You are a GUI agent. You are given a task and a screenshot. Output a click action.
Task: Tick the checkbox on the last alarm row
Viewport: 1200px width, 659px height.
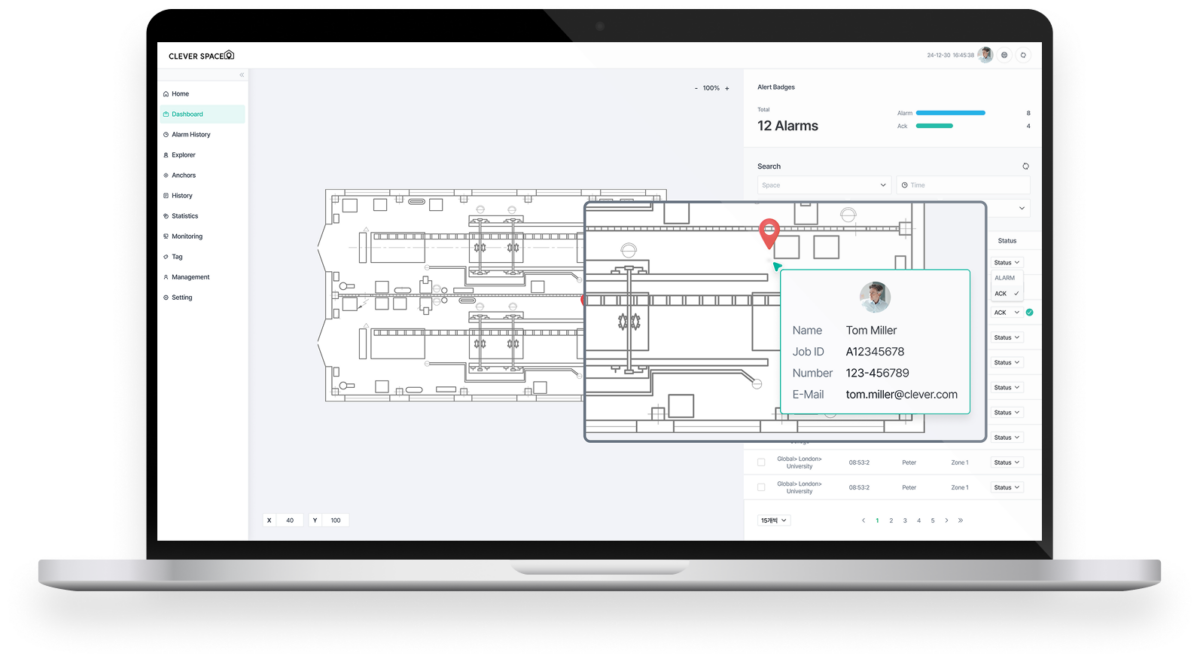click(x=761, y=487)
